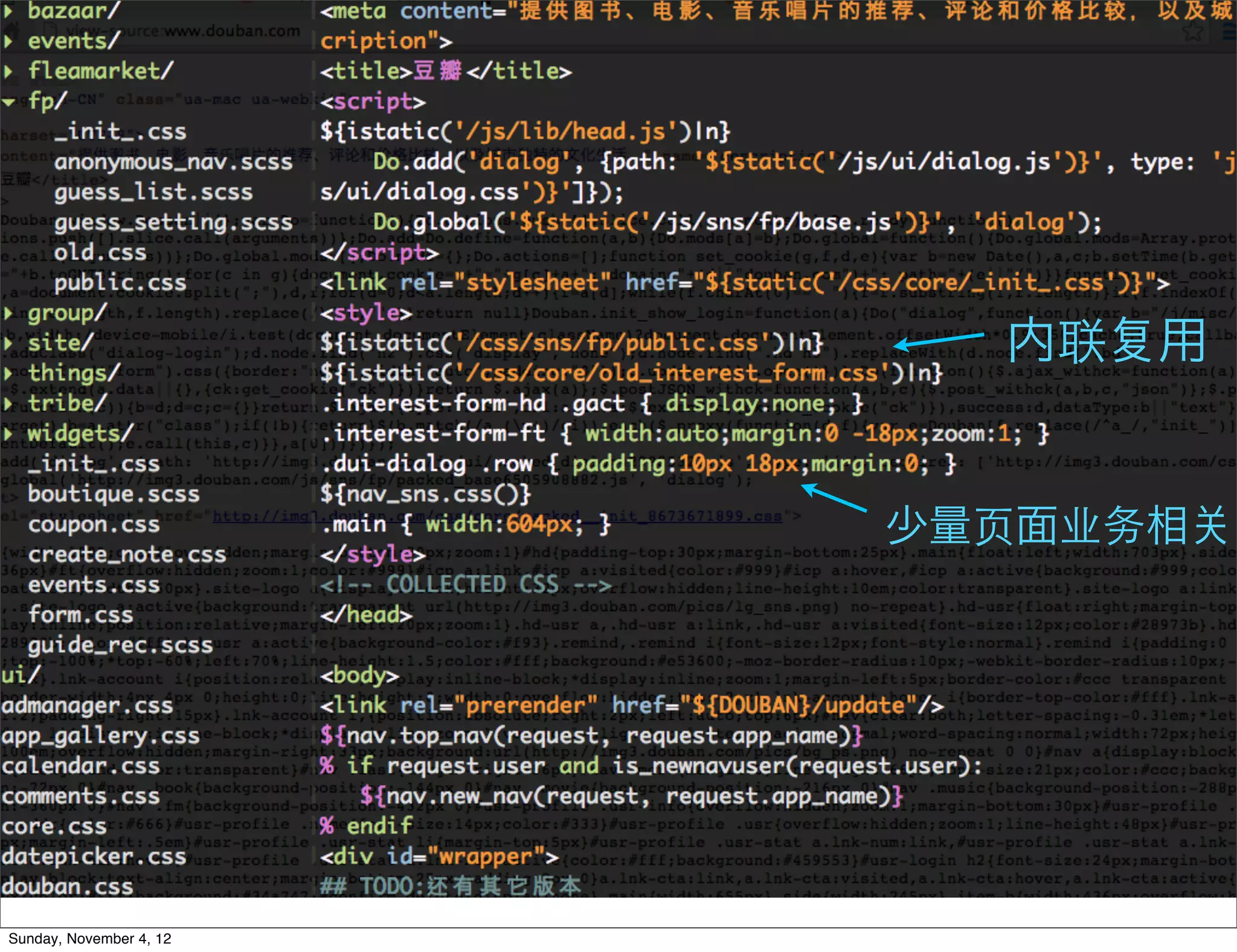Click the COLLECTED CSS comment line
1237x952 pixels.
point(465,585)
